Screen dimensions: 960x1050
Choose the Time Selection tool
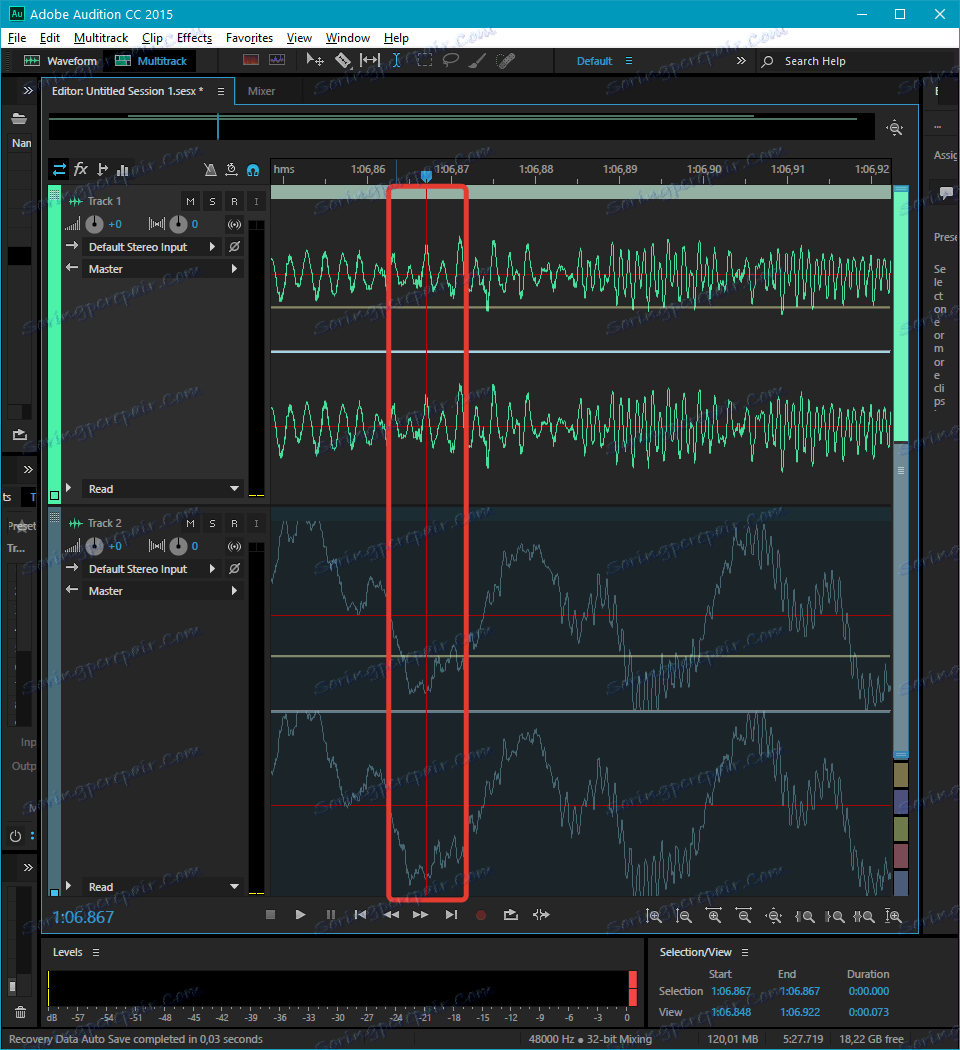(396, 61)
